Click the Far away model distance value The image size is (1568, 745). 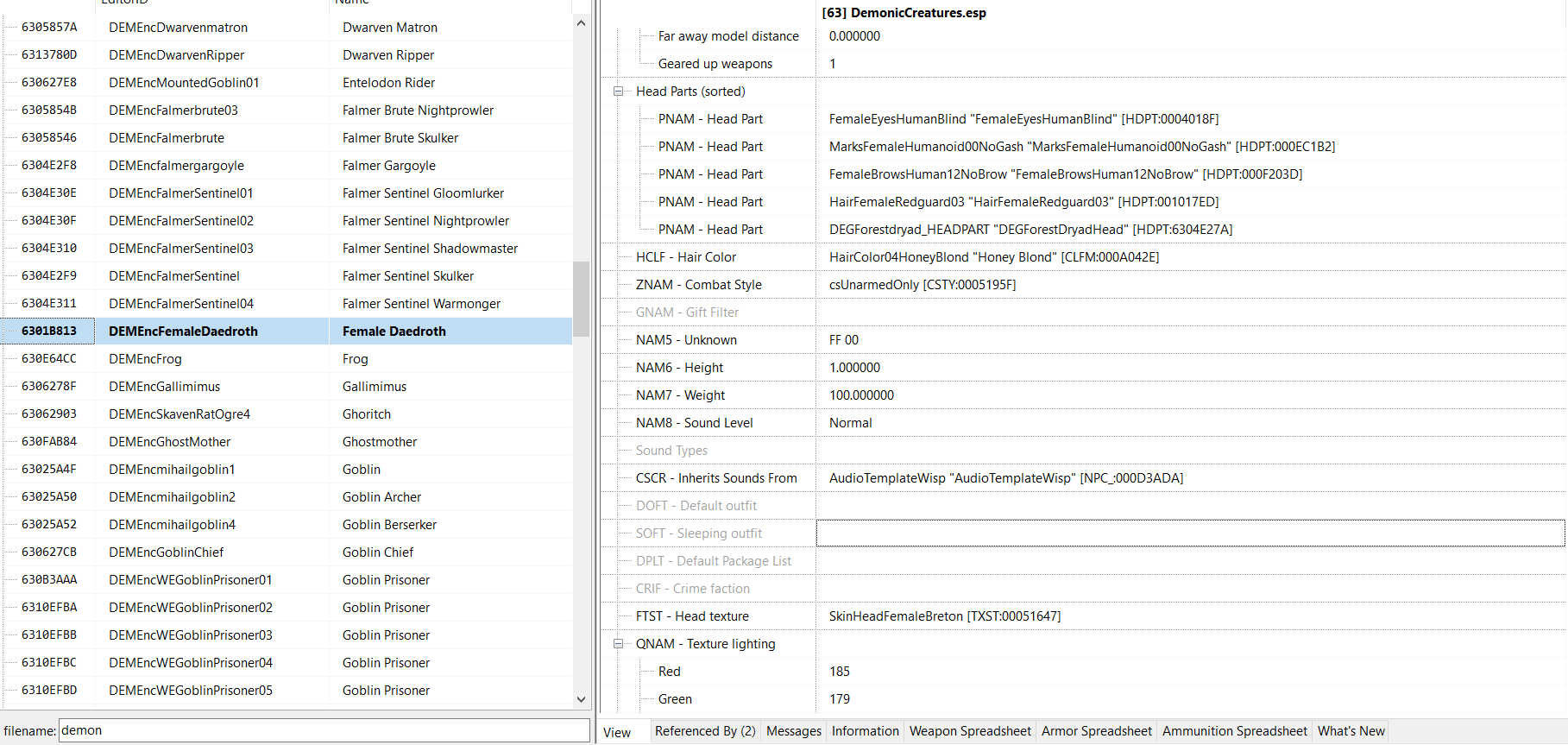tap(854, 36)
